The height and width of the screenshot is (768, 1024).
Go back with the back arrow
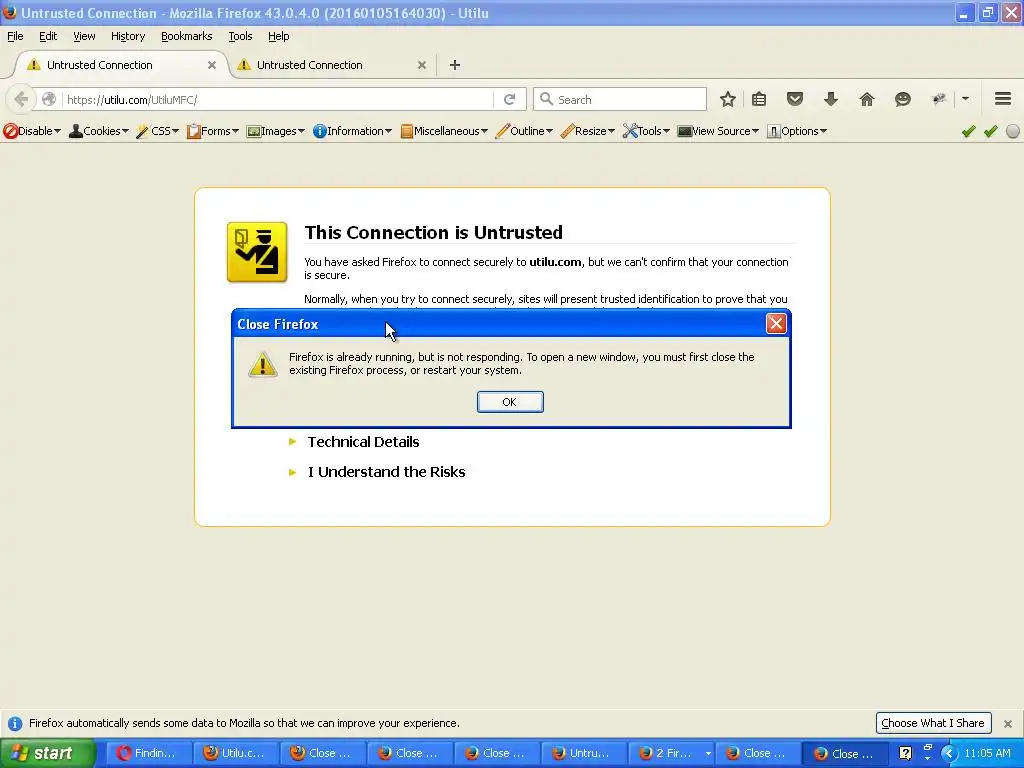click(21, 99)
